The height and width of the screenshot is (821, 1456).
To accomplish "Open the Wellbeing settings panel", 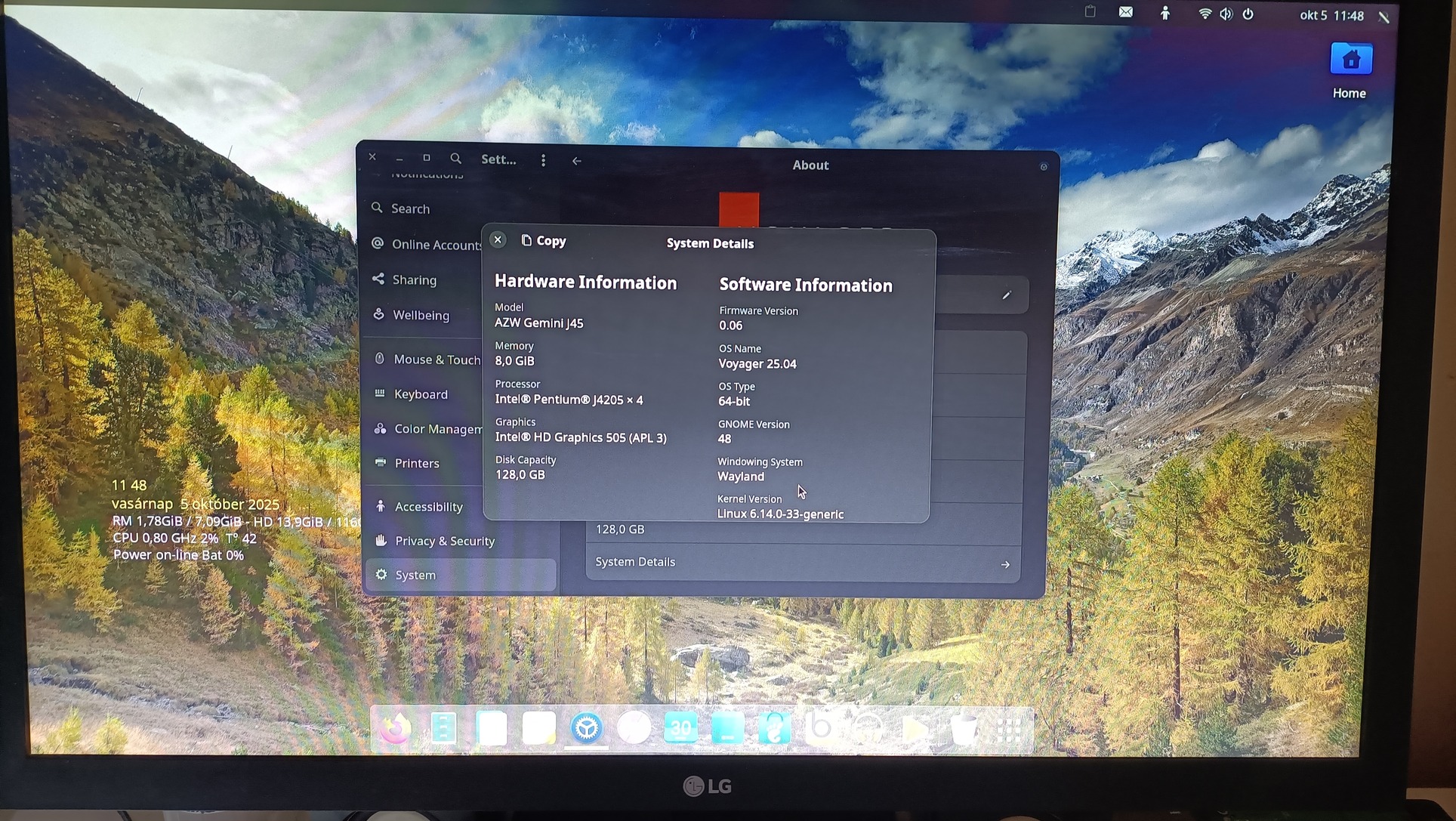I will tap(420, 316).
